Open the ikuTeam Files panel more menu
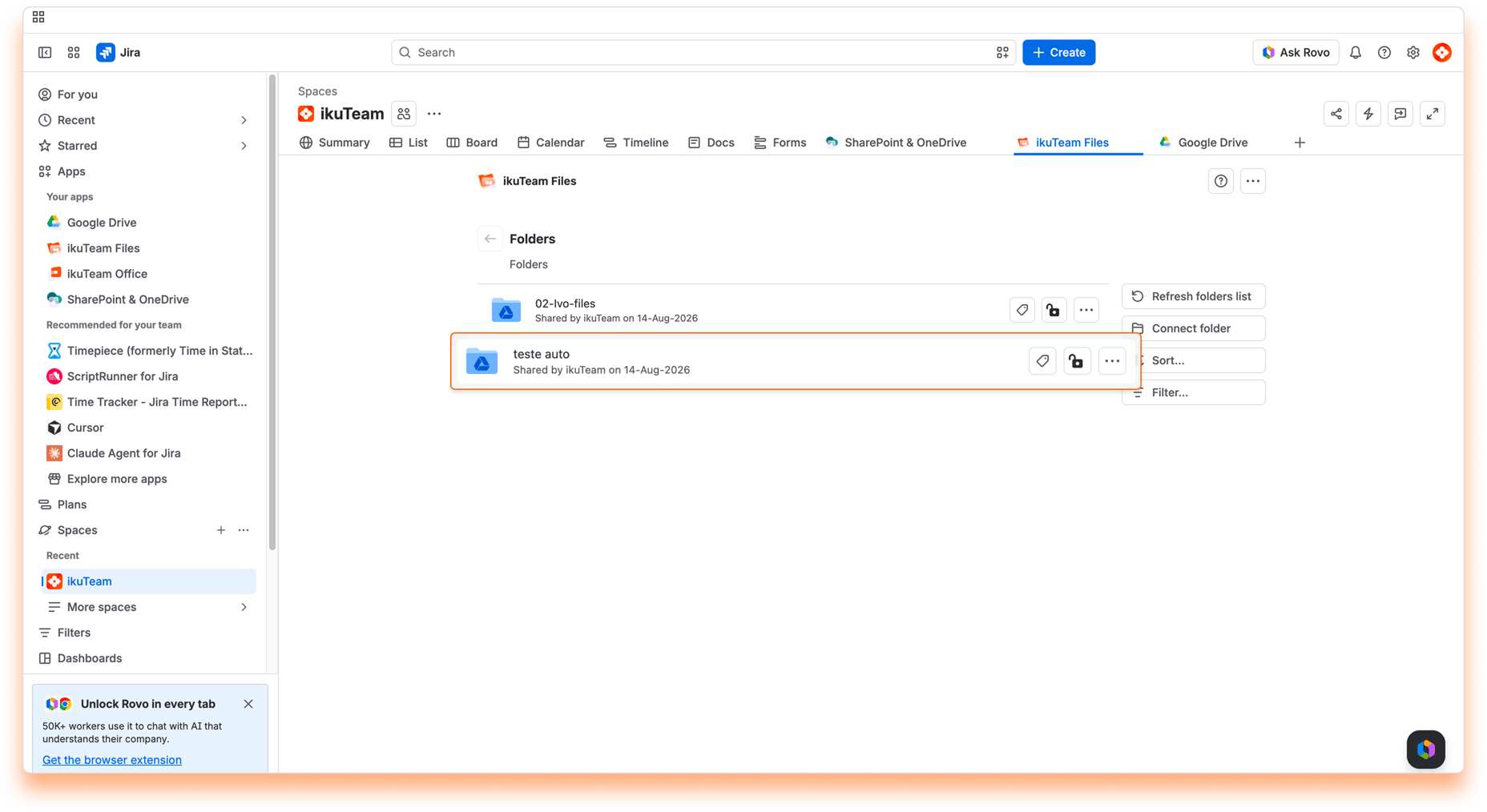This screenshot has width=1487, height=812. click(x=1252, y=181)
